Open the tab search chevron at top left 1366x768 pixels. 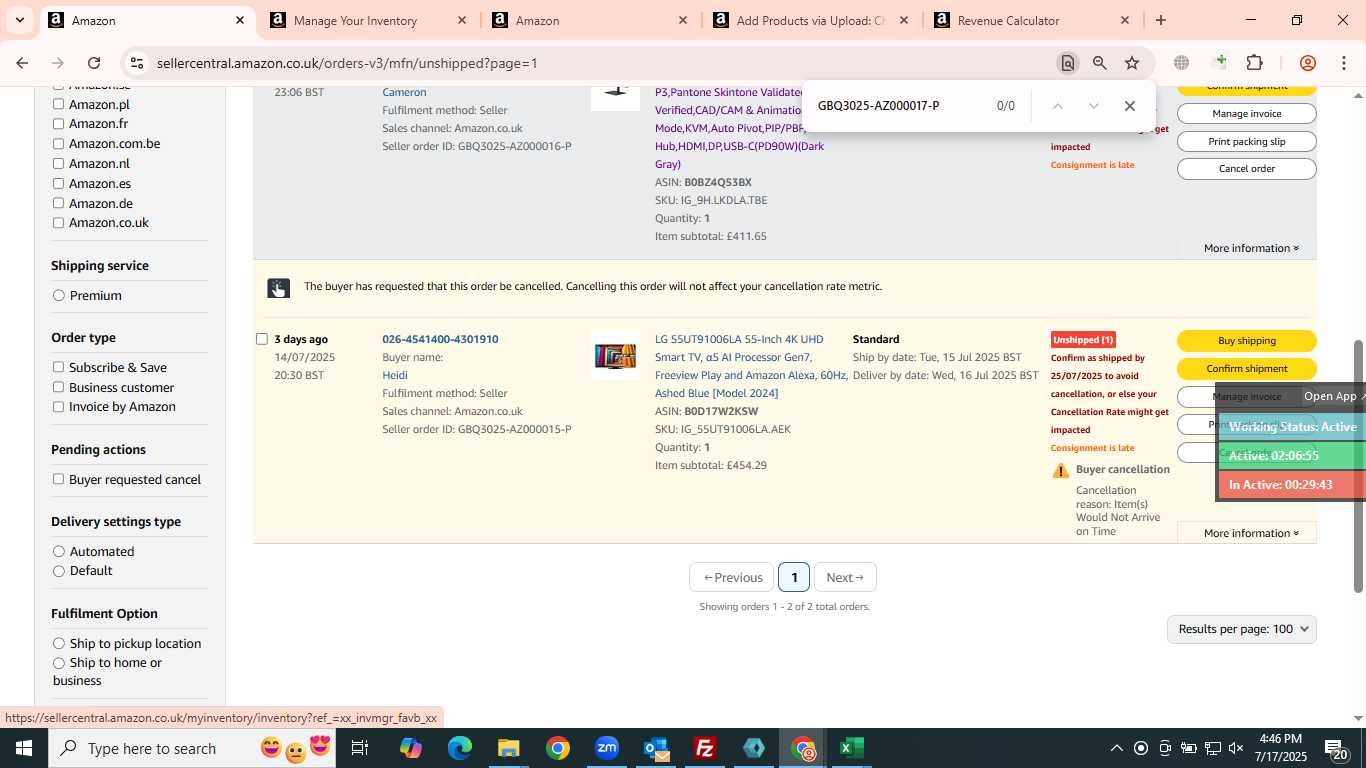19,20
